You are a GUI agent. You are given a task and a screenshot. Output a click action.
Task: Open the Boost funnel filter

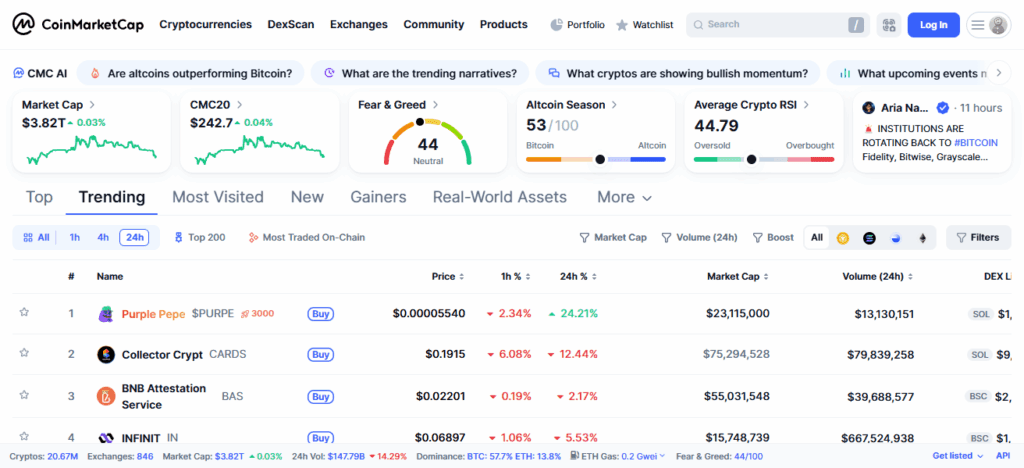click(773, 238)
